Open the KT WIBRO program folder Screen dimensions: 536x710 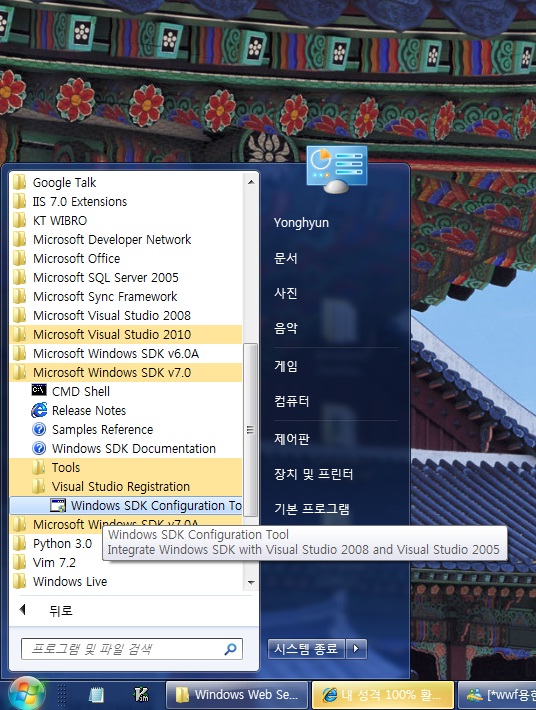[x=126, y=221]
